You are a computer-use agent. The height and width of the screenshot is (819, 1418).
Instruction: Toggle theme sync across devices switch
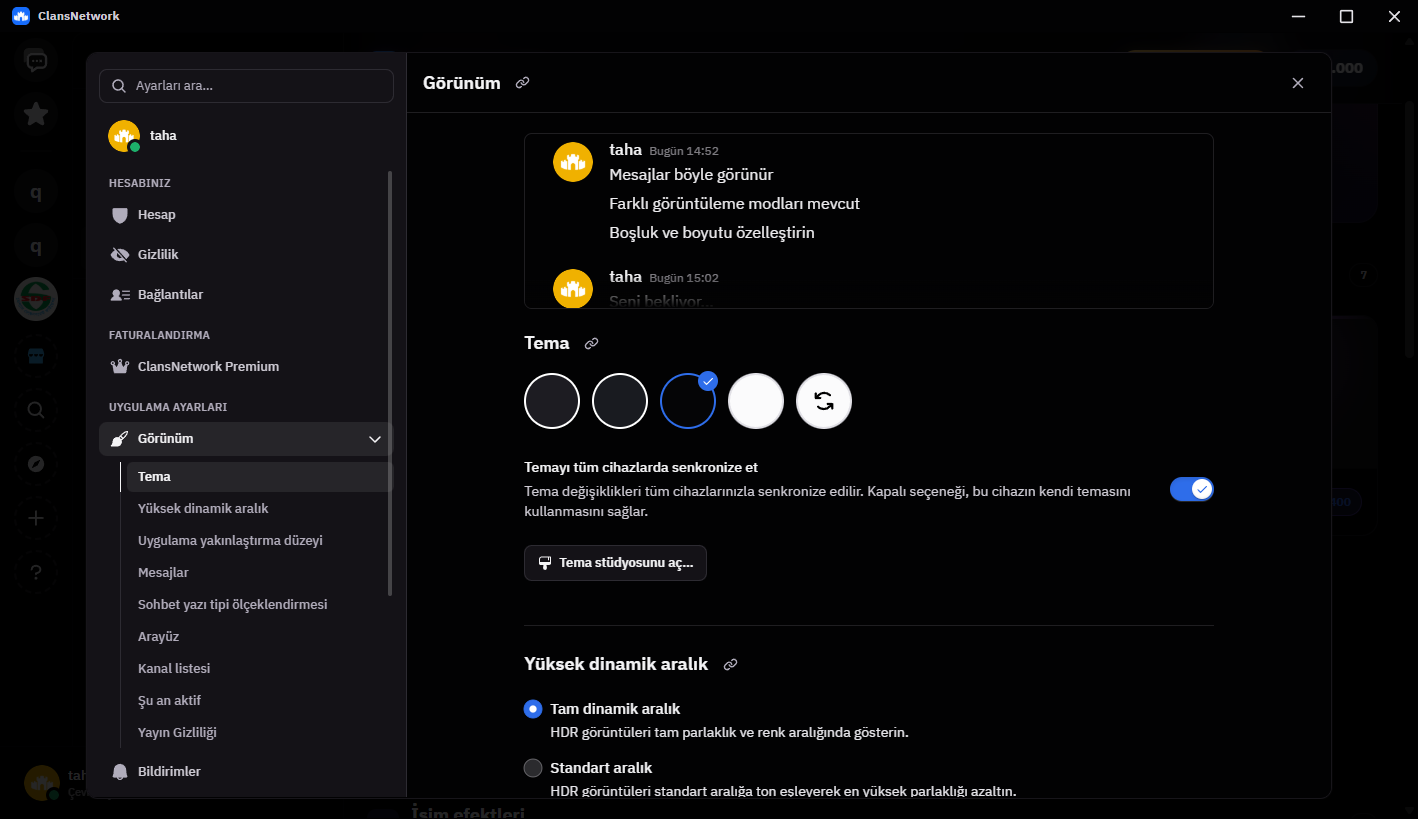[x=1192, y=489]
